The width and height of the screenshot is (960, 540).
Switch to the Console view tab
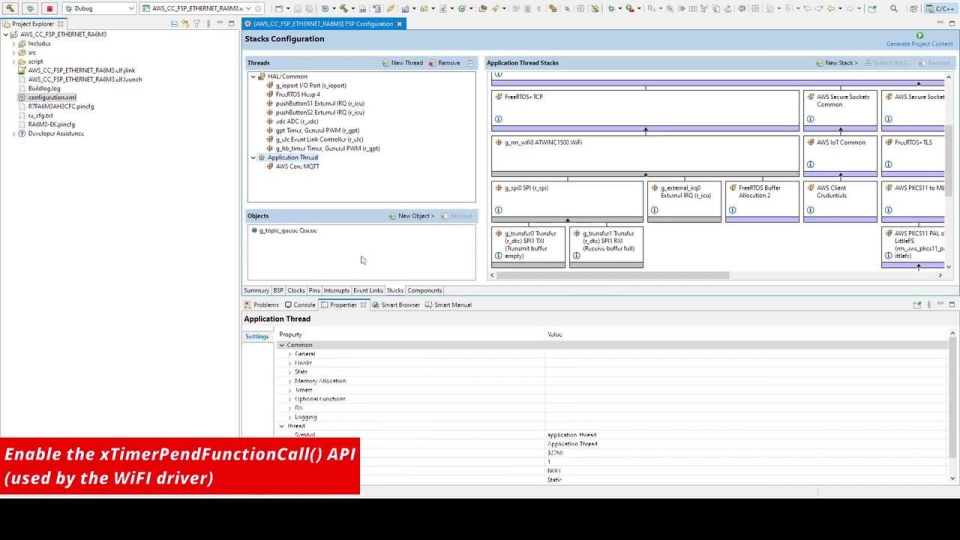point(300,305)
